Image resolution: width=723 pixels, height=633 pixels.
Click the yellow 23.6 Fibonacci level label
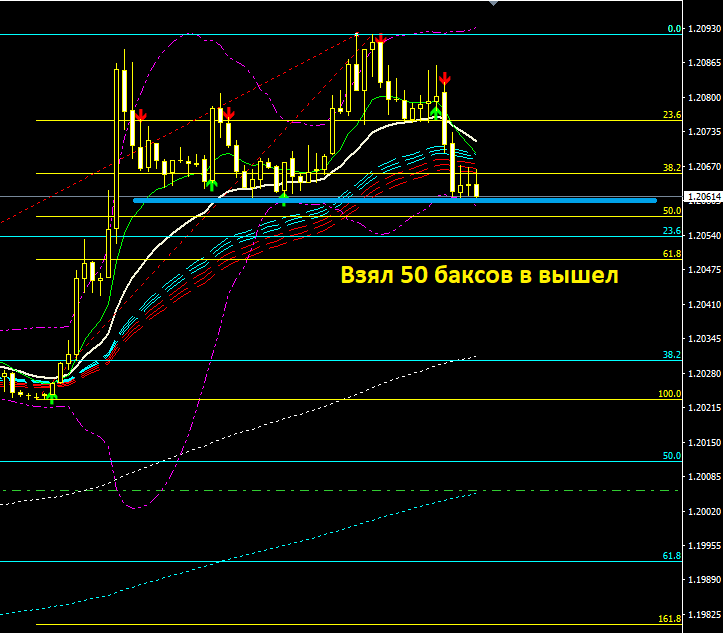pyautogui.click(x=672, y=114)
